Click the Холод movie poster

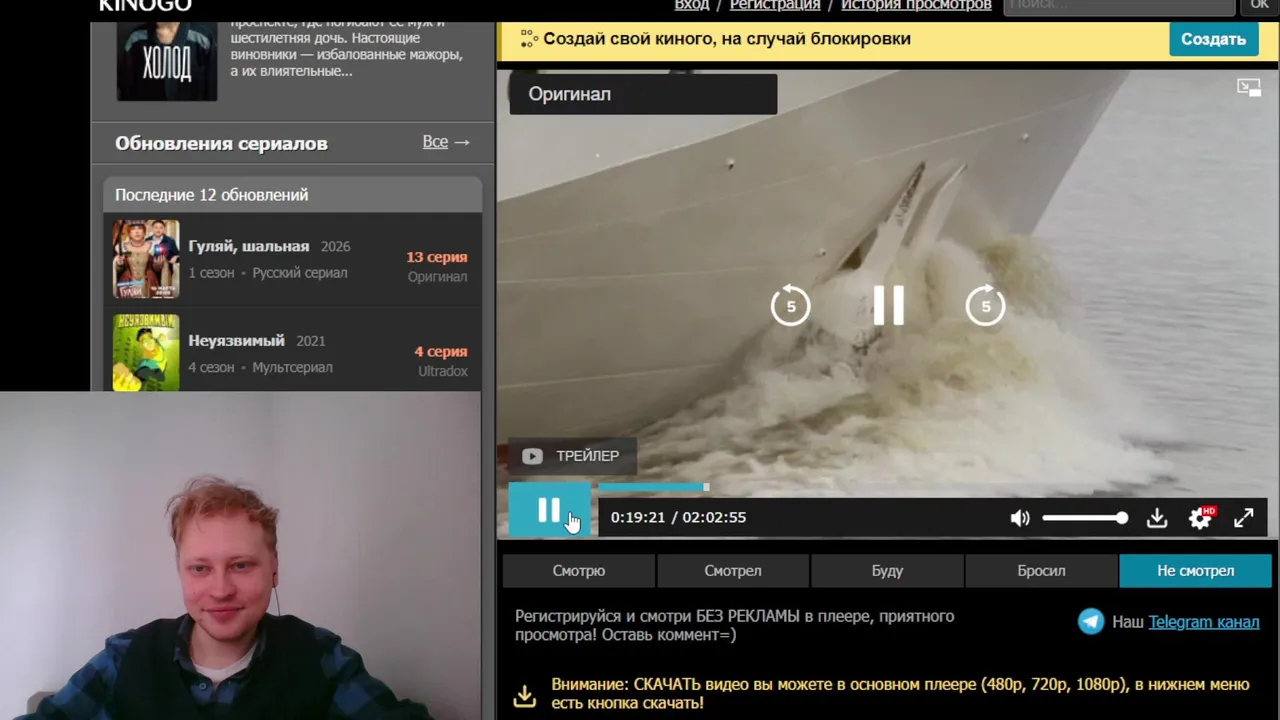point(167,61)
